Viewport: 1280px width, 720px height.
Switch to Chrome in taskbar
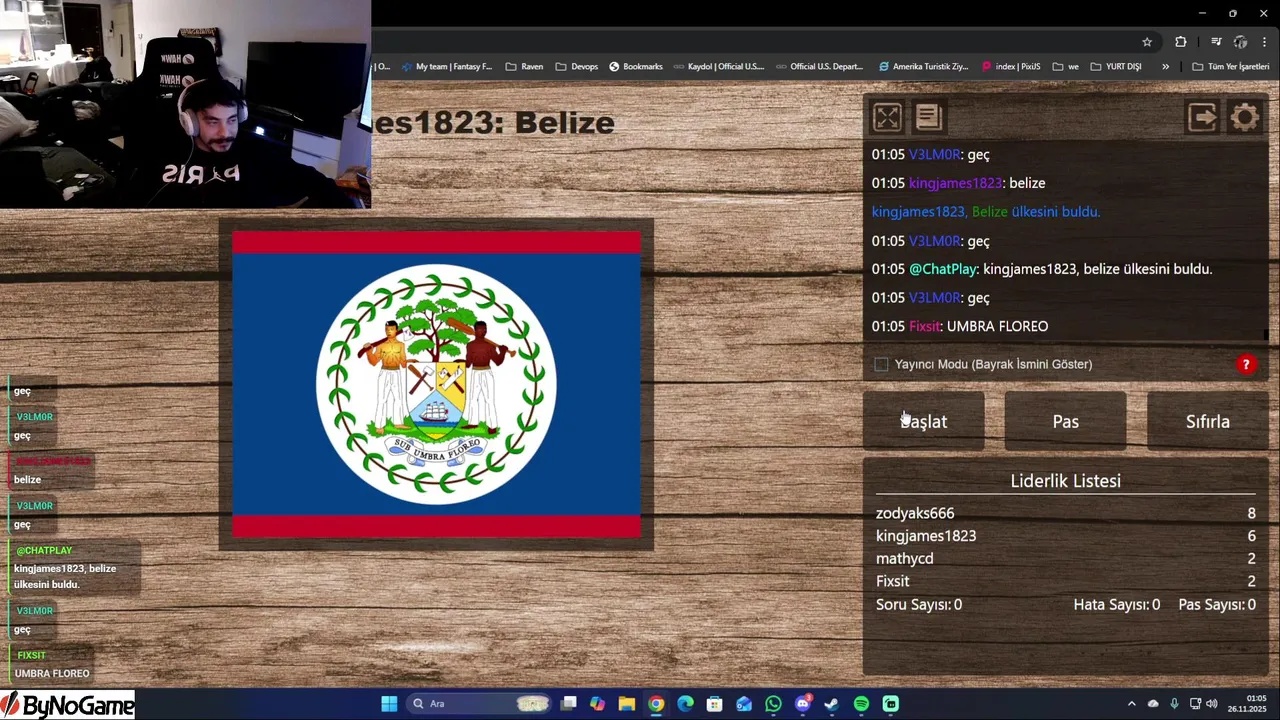(x=656, y=704)
